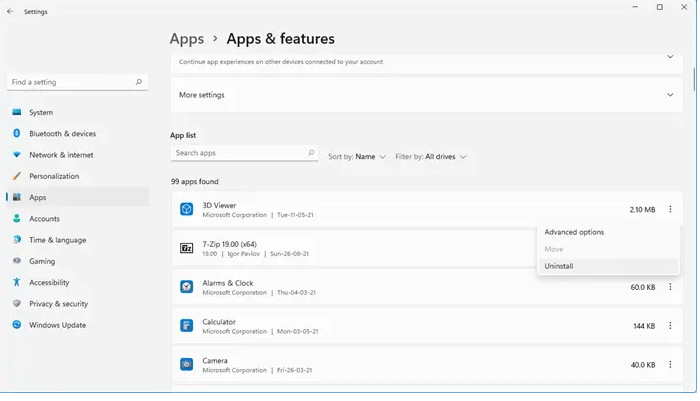Click the magnifier in Search apps box

[311, 153]
